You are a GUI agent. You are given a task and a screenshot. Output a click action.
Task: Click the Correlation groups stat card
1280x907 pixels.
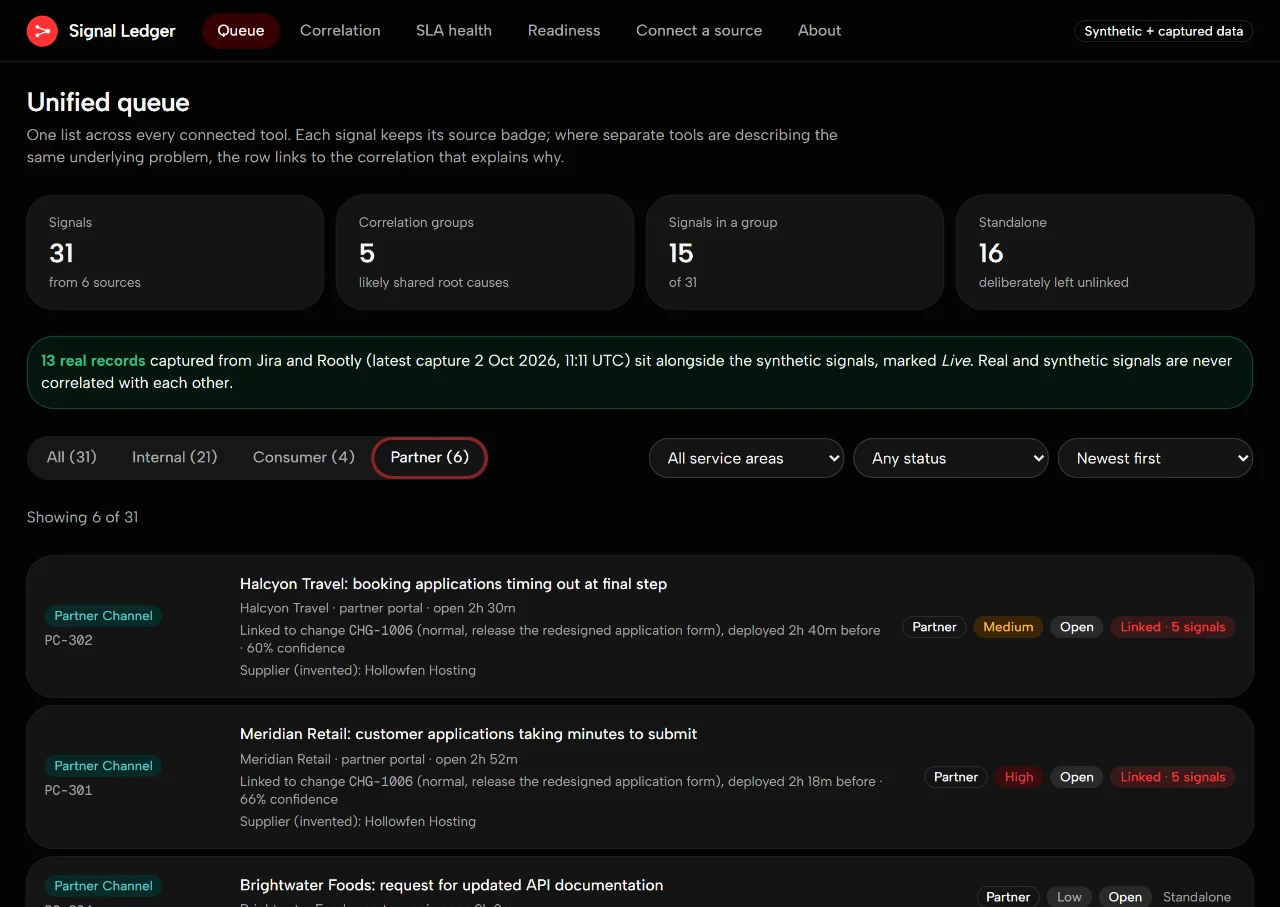tap(485, 252)
